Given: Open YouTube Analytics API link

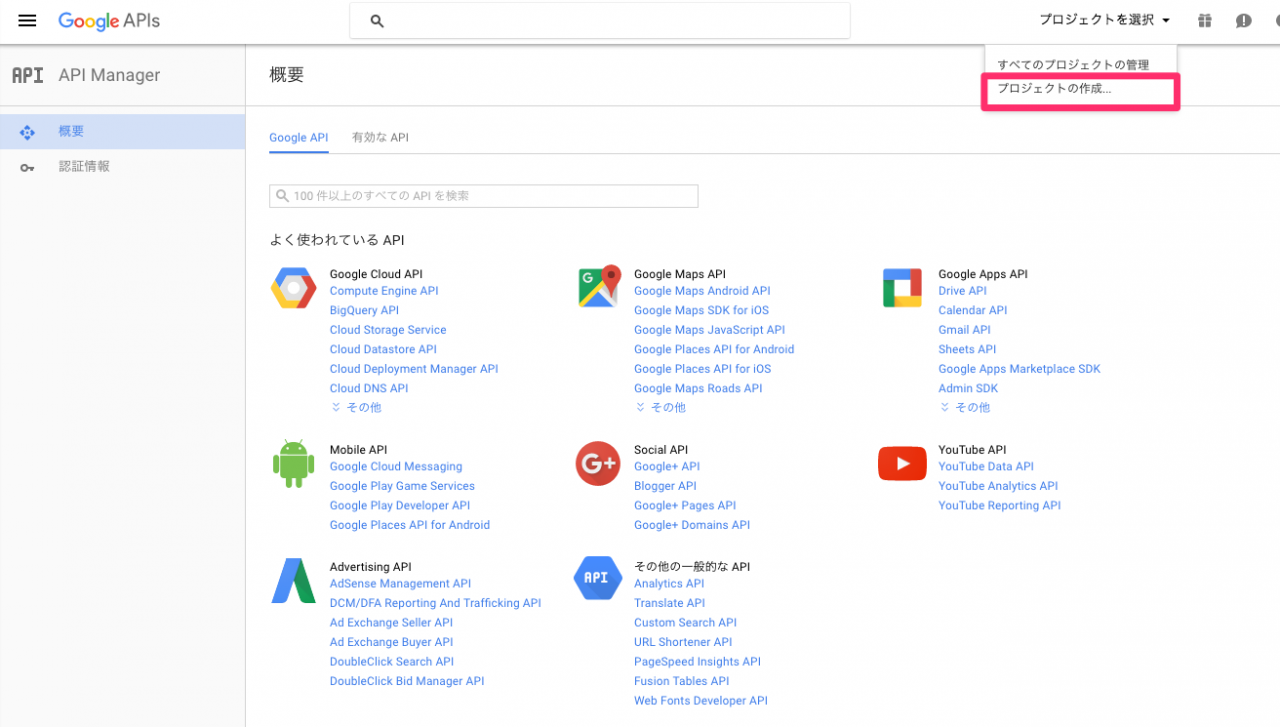Looking at the screenshot, I should [x=998, y=486].
